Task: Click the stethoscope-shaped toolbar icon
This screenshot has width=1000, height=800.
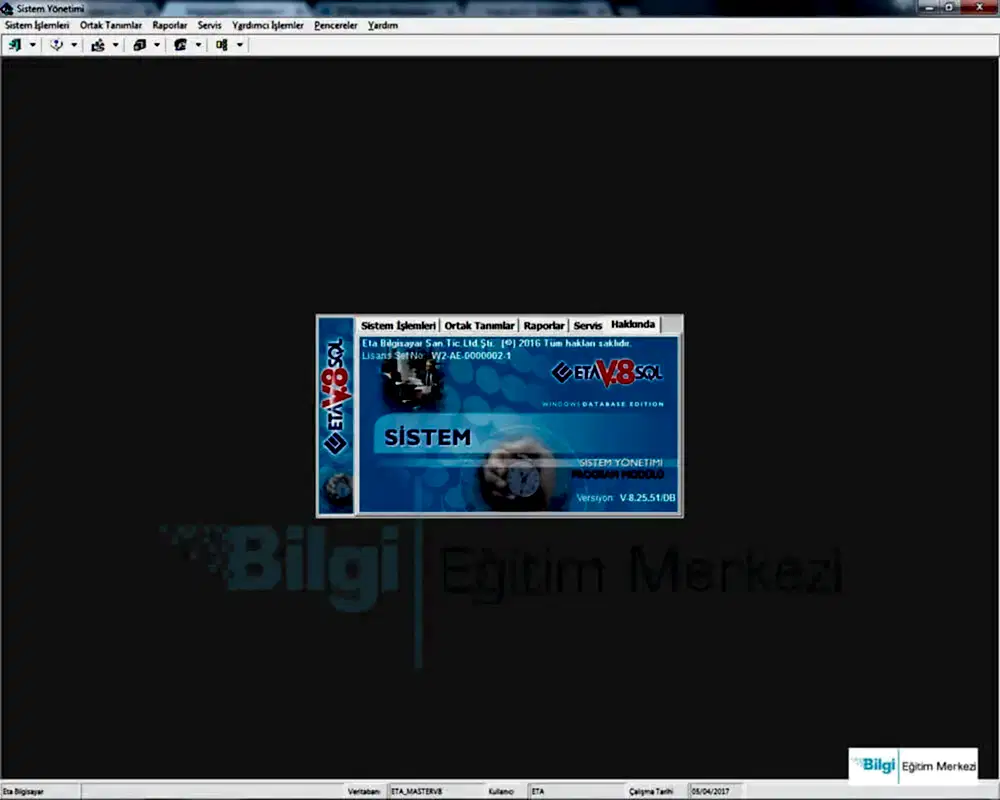Action: (58, 45)
